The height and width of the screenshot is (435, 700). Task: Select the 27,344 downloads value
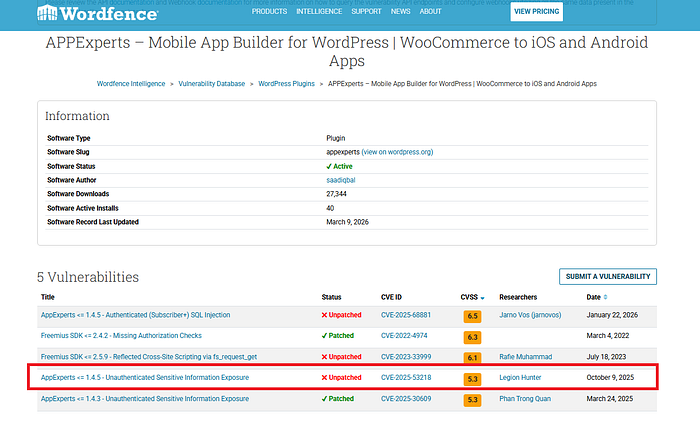click(336, 194)
